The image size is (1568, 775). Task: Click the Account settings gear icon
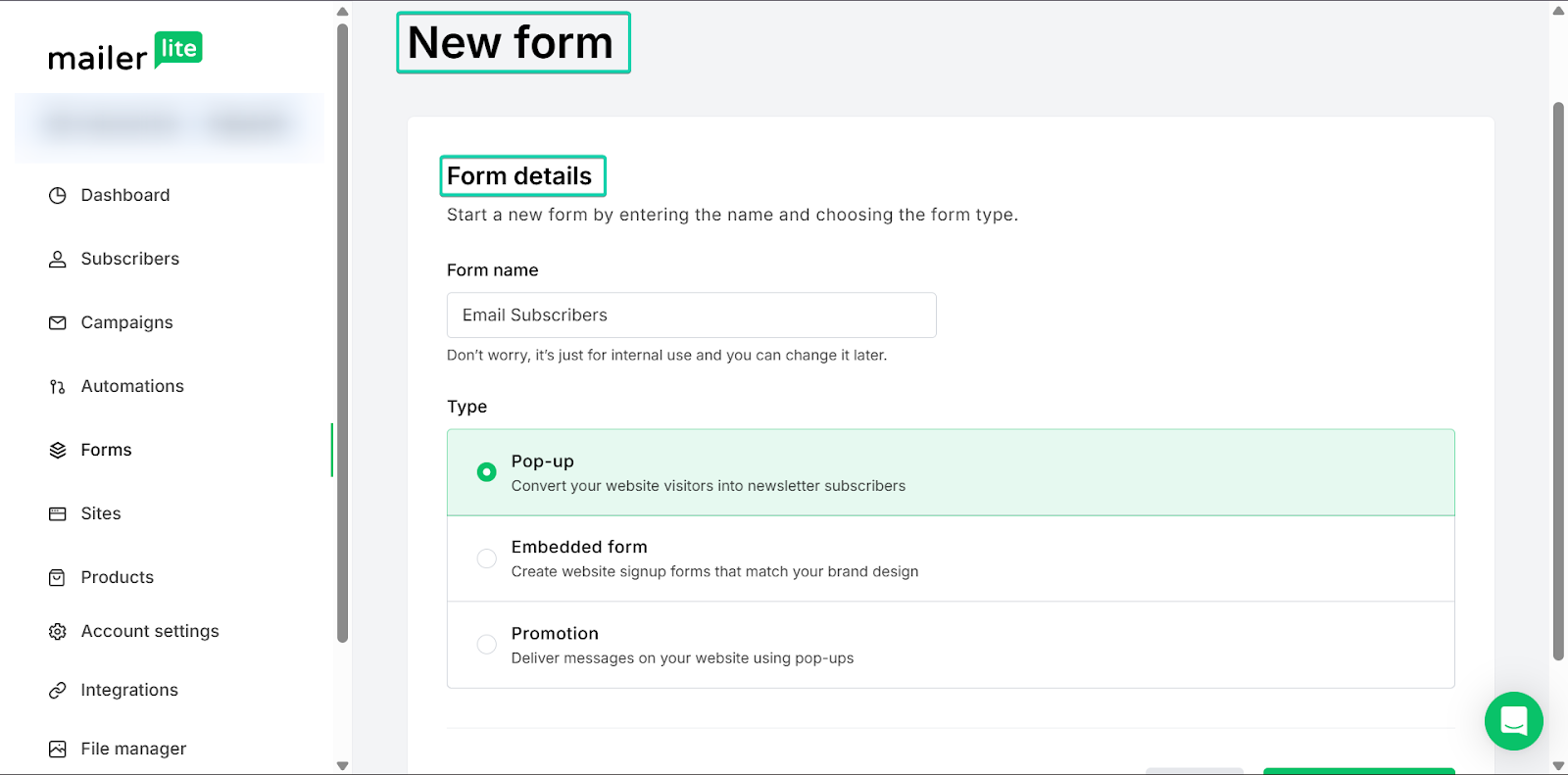pos(58,632)
